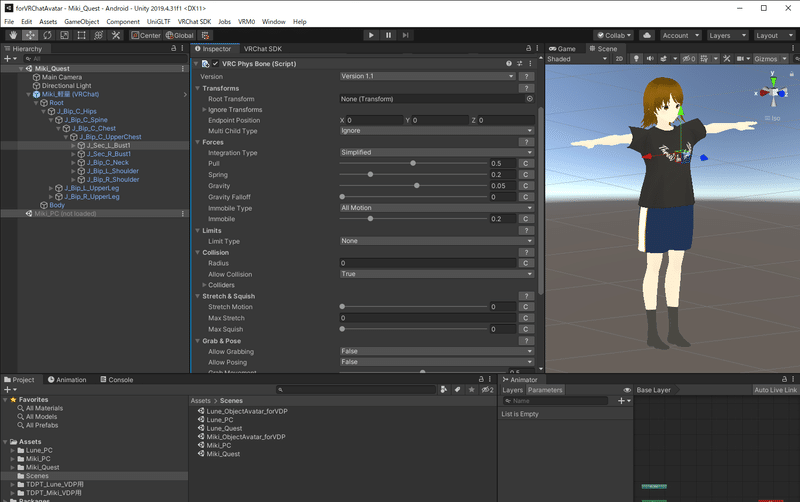Toggle scene audio speaker icon

pyautogui.click(x=649, y=59)
